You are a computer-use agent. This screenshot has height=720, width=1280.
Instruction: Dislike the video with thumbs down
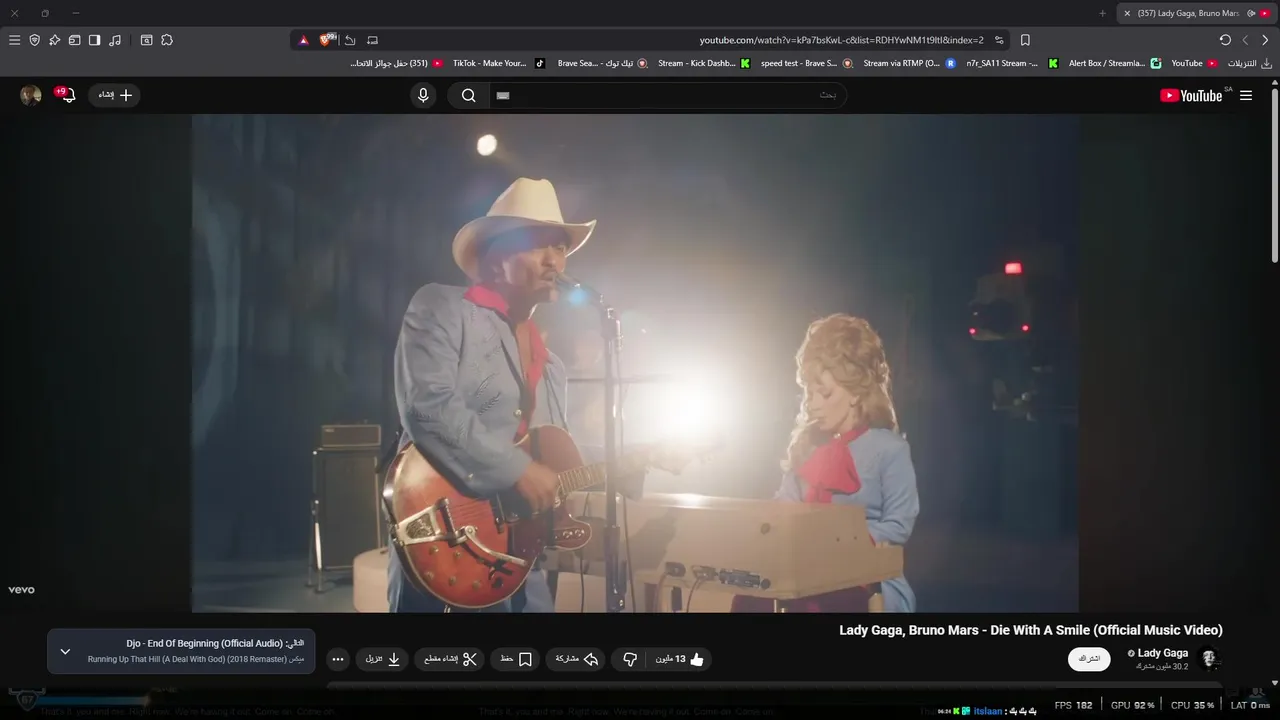630,659
